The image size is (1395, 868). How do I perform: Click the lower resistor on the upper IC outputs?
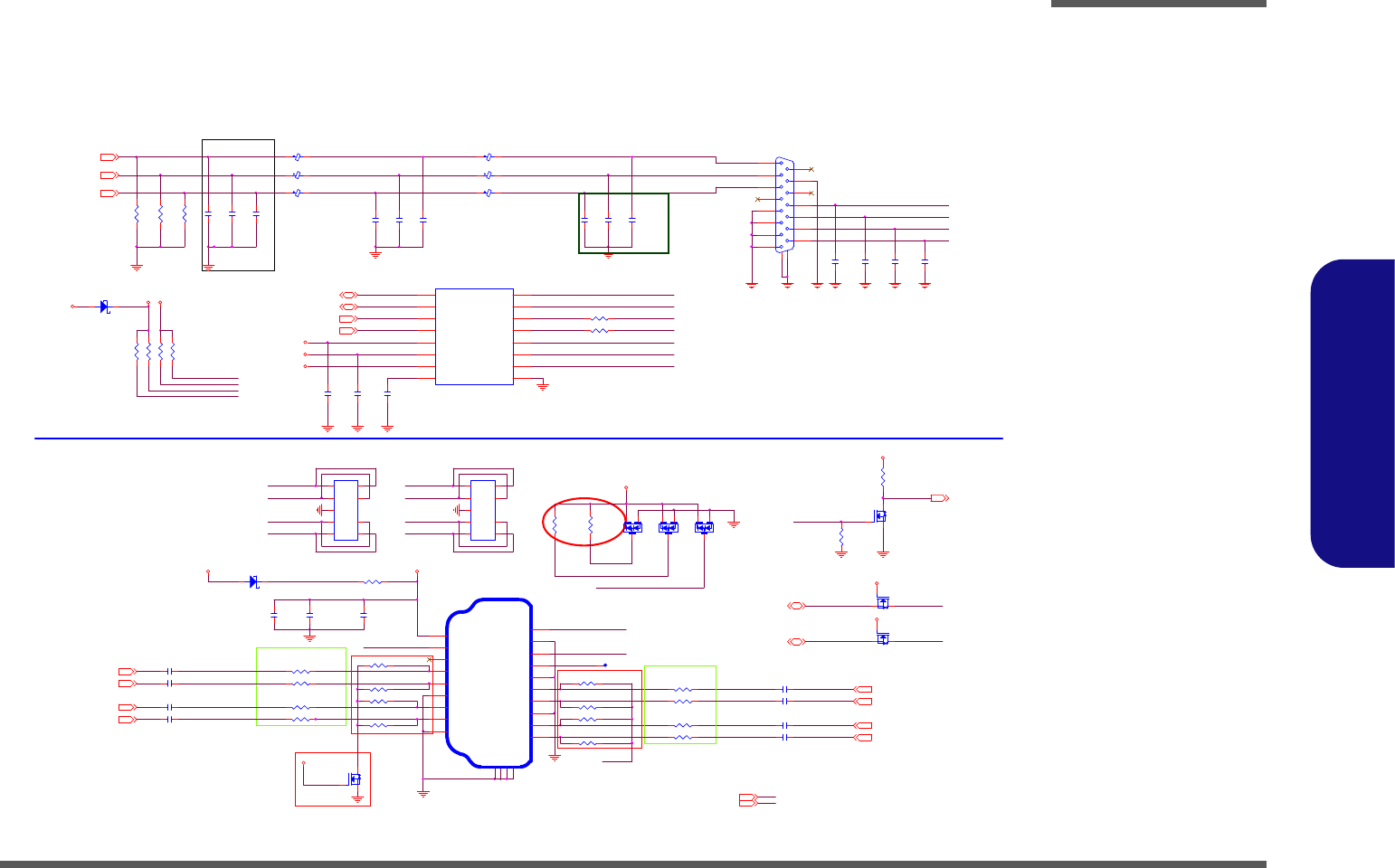coord(599,331)
